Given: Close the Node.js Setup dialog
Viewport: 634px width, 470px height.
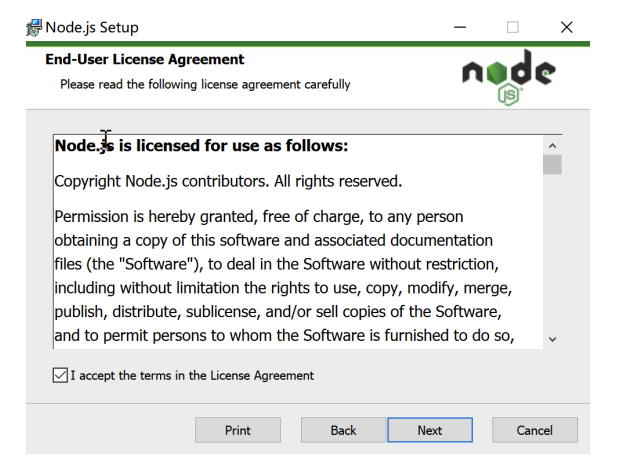Looking at the screenshot, I should click(566, 28).
